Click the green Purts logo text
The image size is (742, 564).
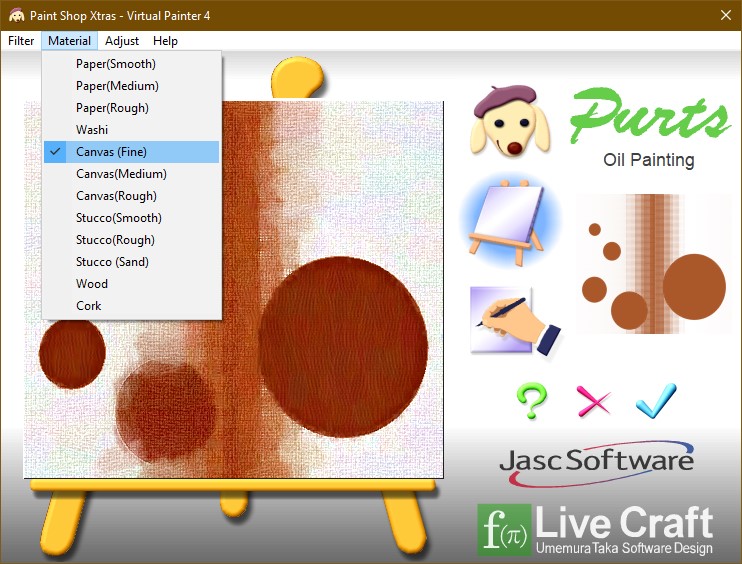click(650, 115)
